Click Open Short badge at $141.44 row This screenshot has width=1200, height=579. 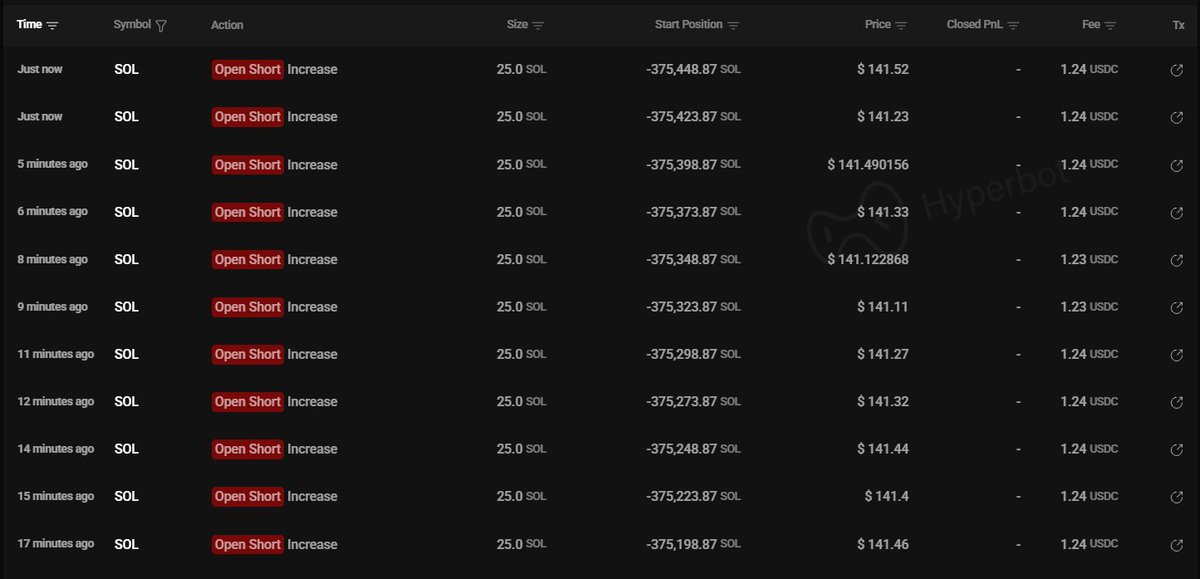coord(247,449)
